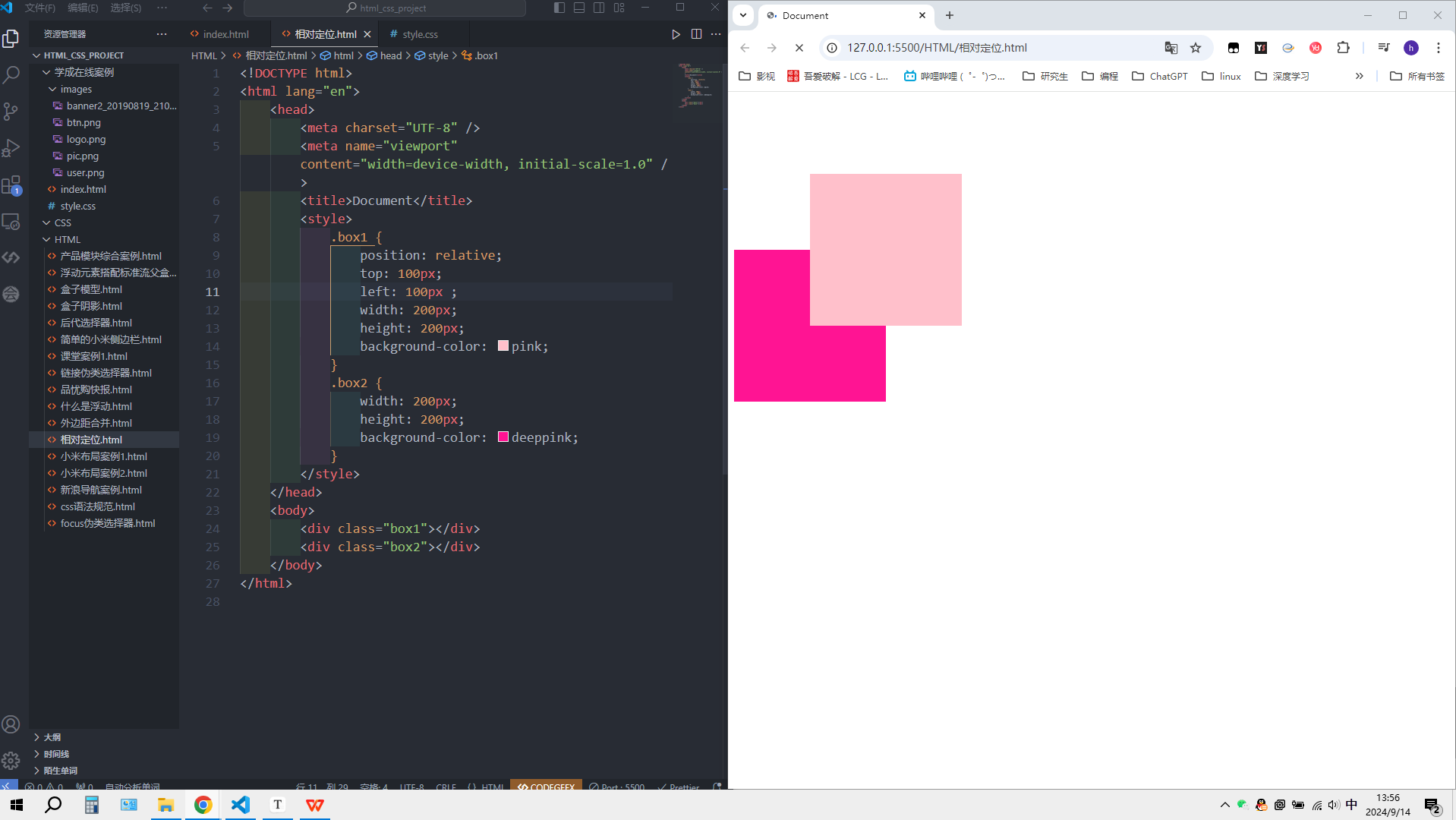
Task: Collapse the HTML folder in tree
Action: pos(47,240)
